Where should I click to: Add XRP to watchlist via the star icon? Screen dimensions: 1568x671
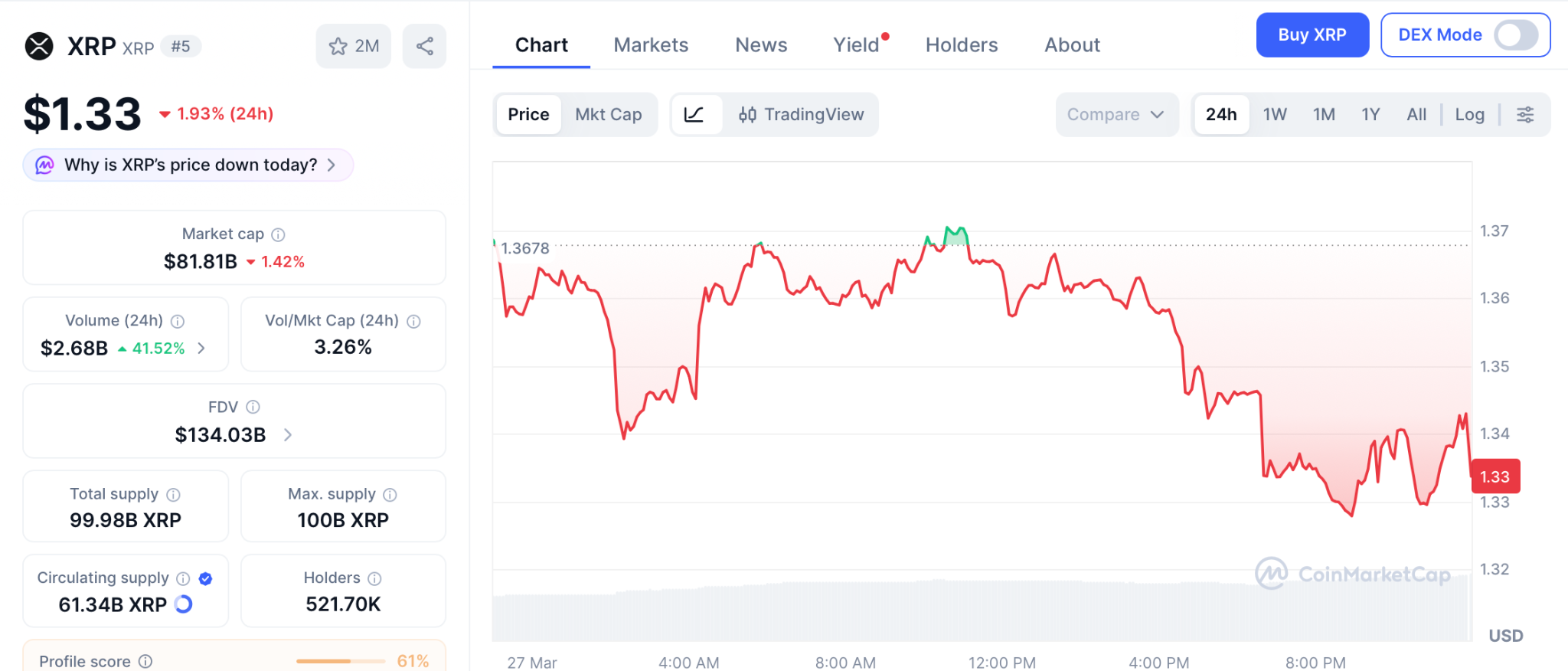click(x=338, y=46)
